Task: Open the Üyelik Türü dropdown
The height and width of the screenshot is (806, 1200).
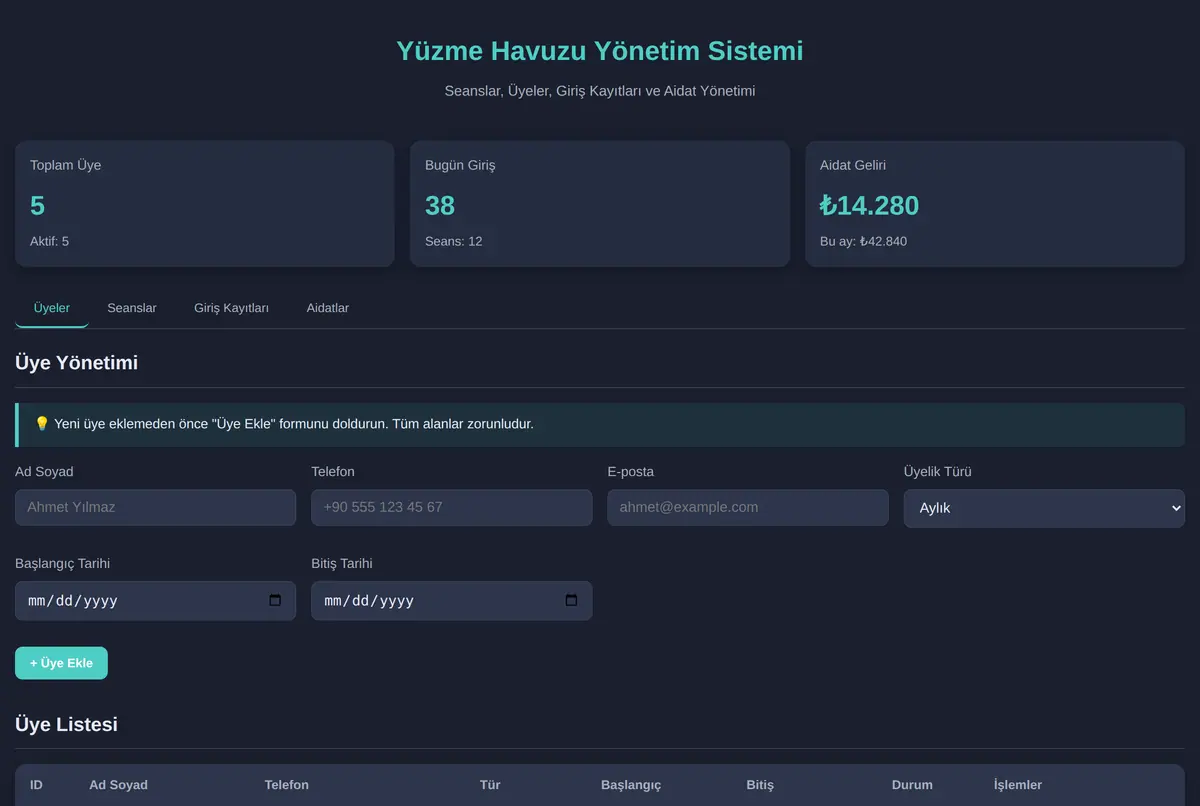Action: click(x=1044, y=508)
